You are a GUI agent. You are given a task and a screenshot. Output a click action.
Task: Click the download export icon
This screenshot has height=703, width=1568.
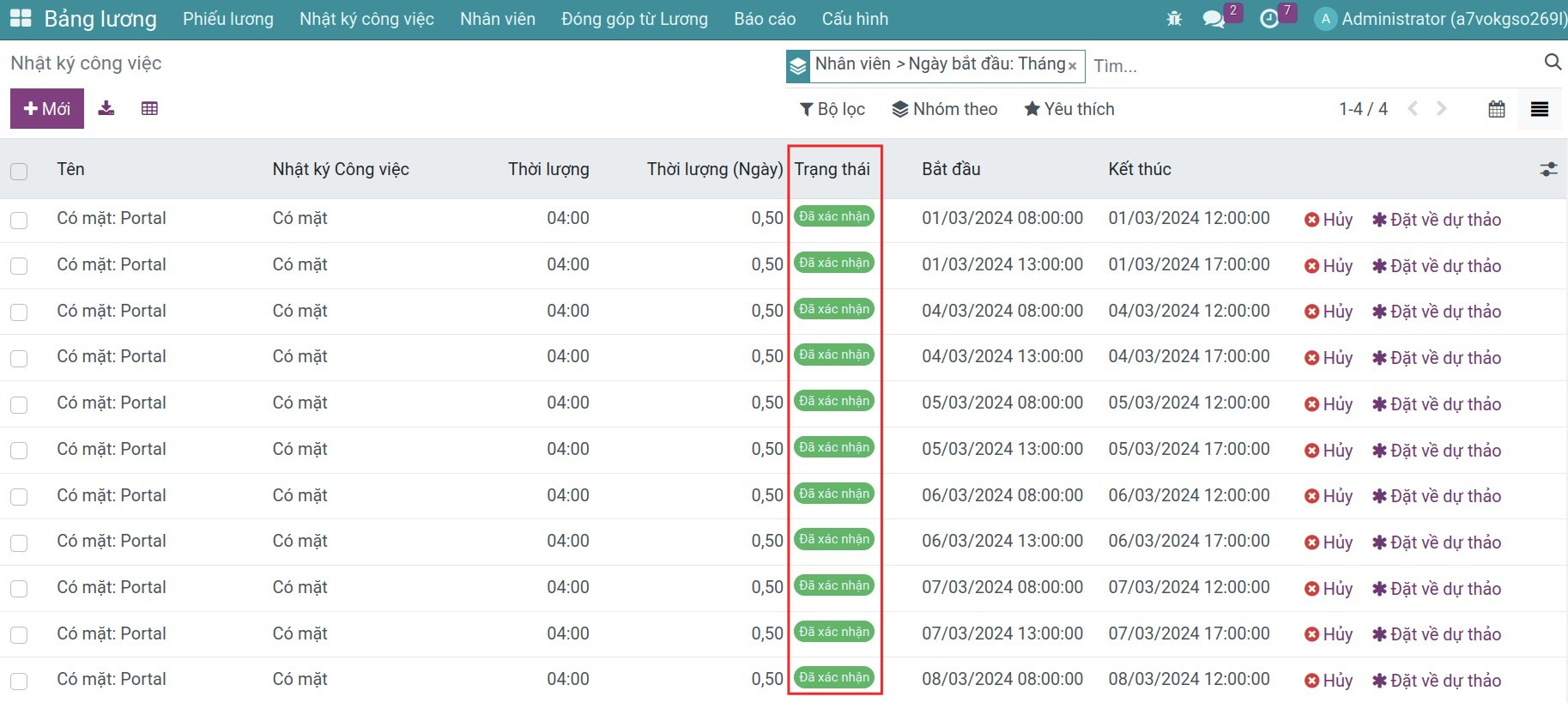106,108
